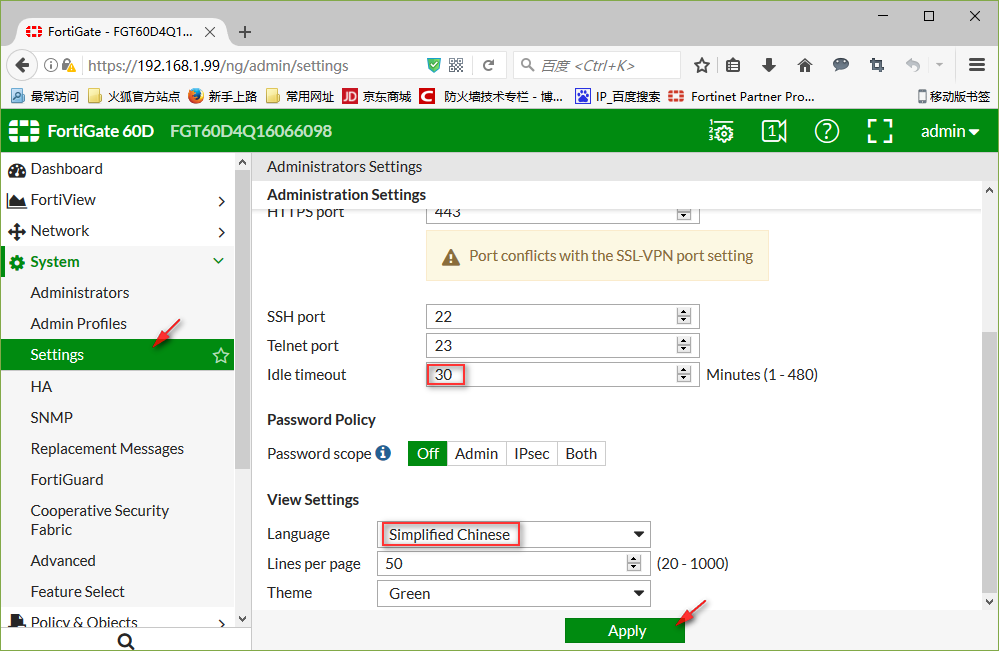
Task: Click the SSH port stepper arrows
Action: click(x=684, y=316)
